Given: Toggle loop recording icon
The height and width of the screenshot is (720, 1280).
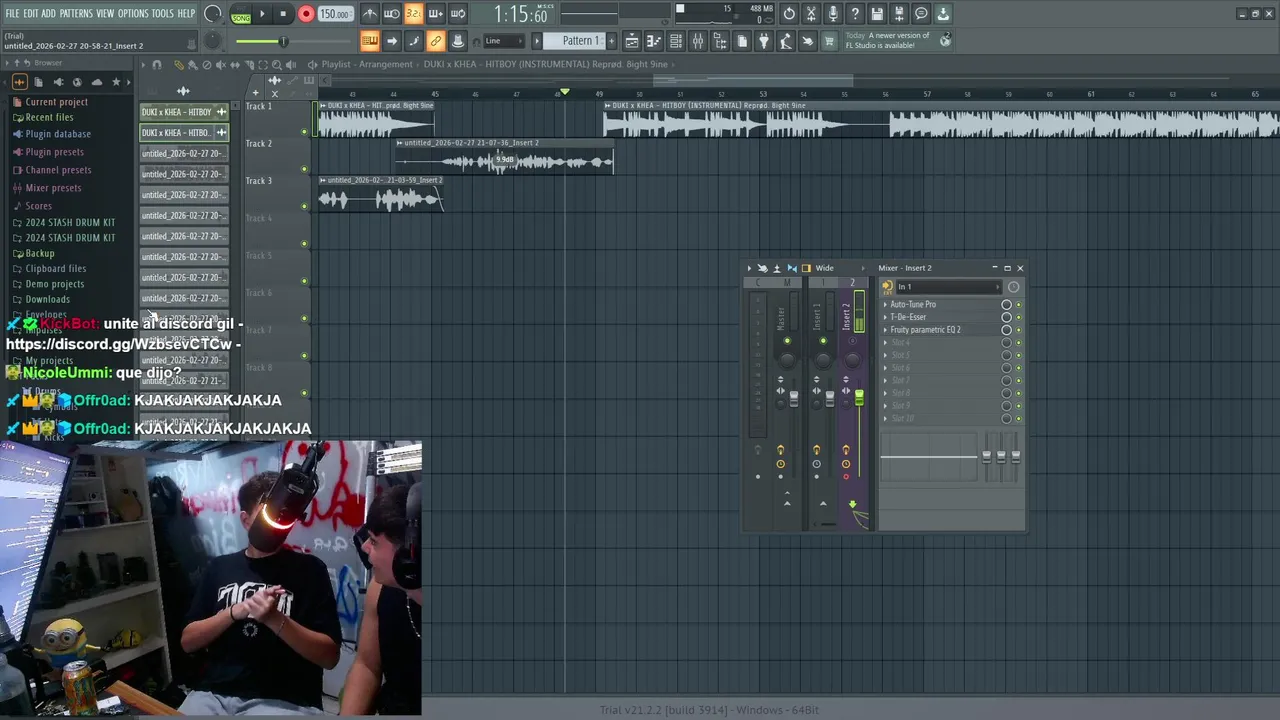Looking at the screenshot, I should [458, 14].
